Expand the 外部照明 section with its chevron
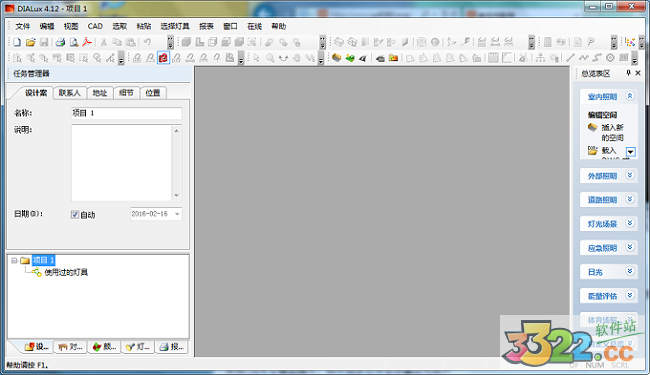The image size is (650, 375). 630,175
